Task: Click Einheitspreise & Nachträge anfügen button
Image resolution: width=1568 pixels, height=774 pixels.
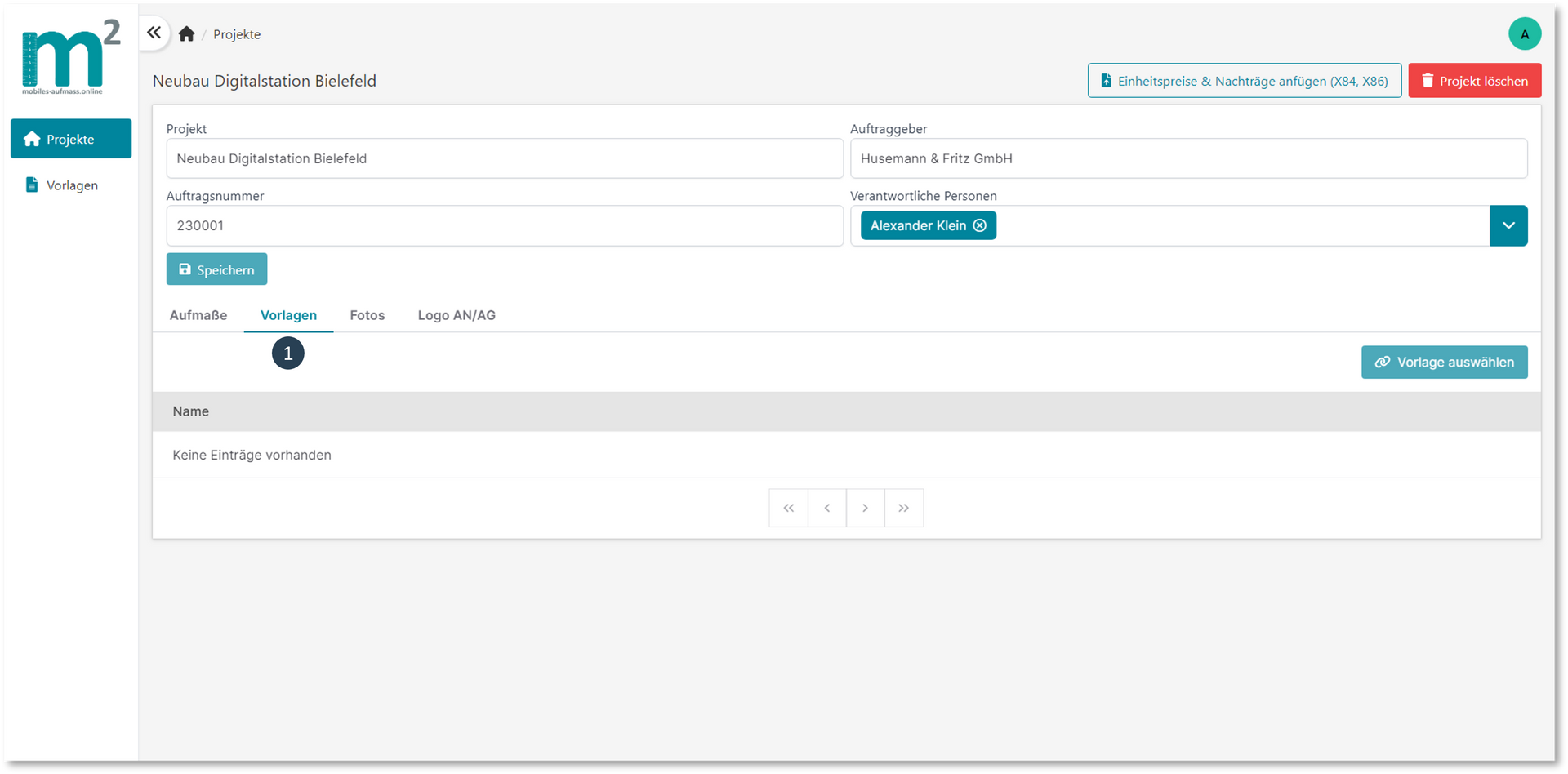Action: tap(1244, 81)
